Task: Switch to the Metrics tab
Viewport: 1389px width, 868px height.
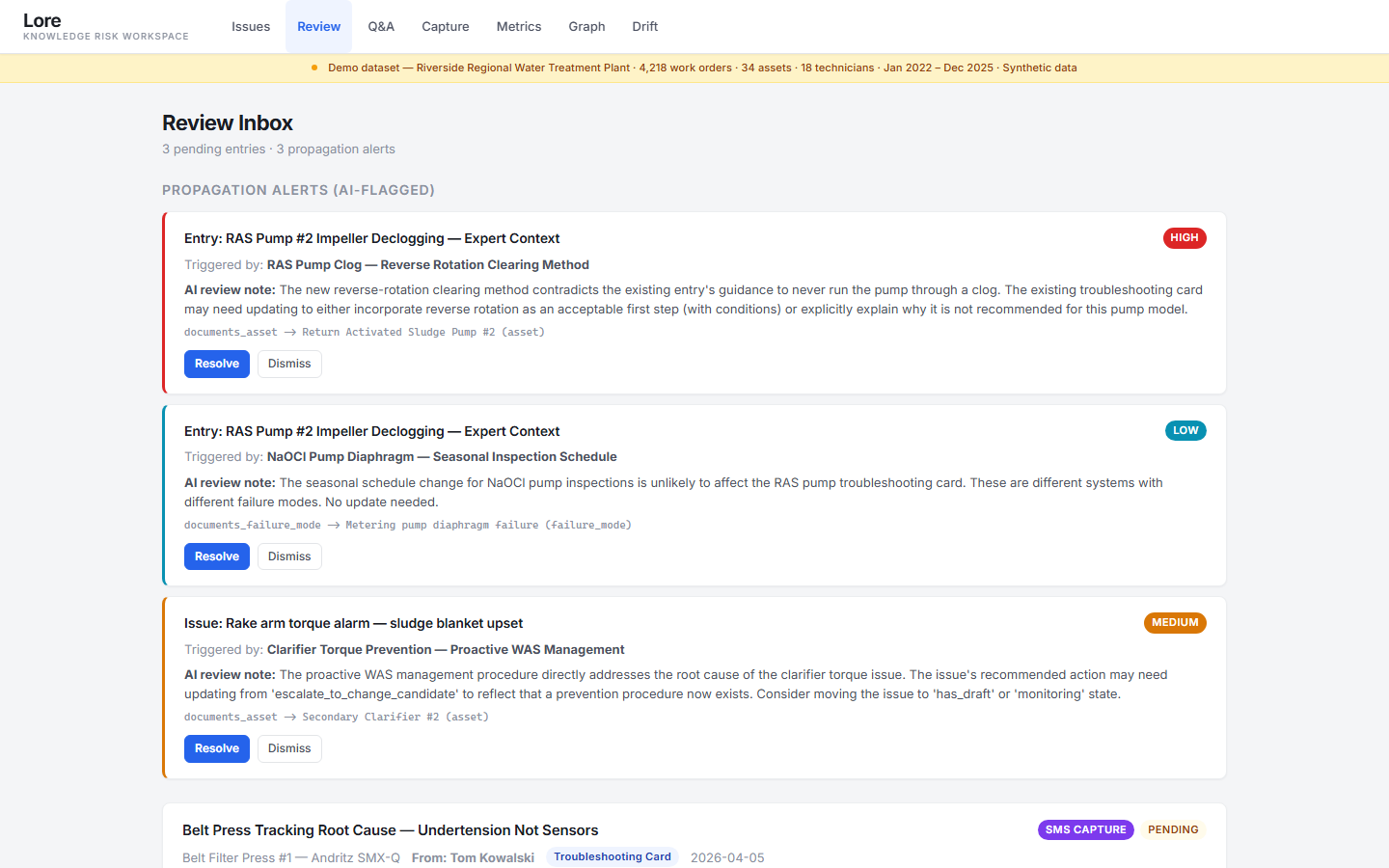Action: pos(518,26)
